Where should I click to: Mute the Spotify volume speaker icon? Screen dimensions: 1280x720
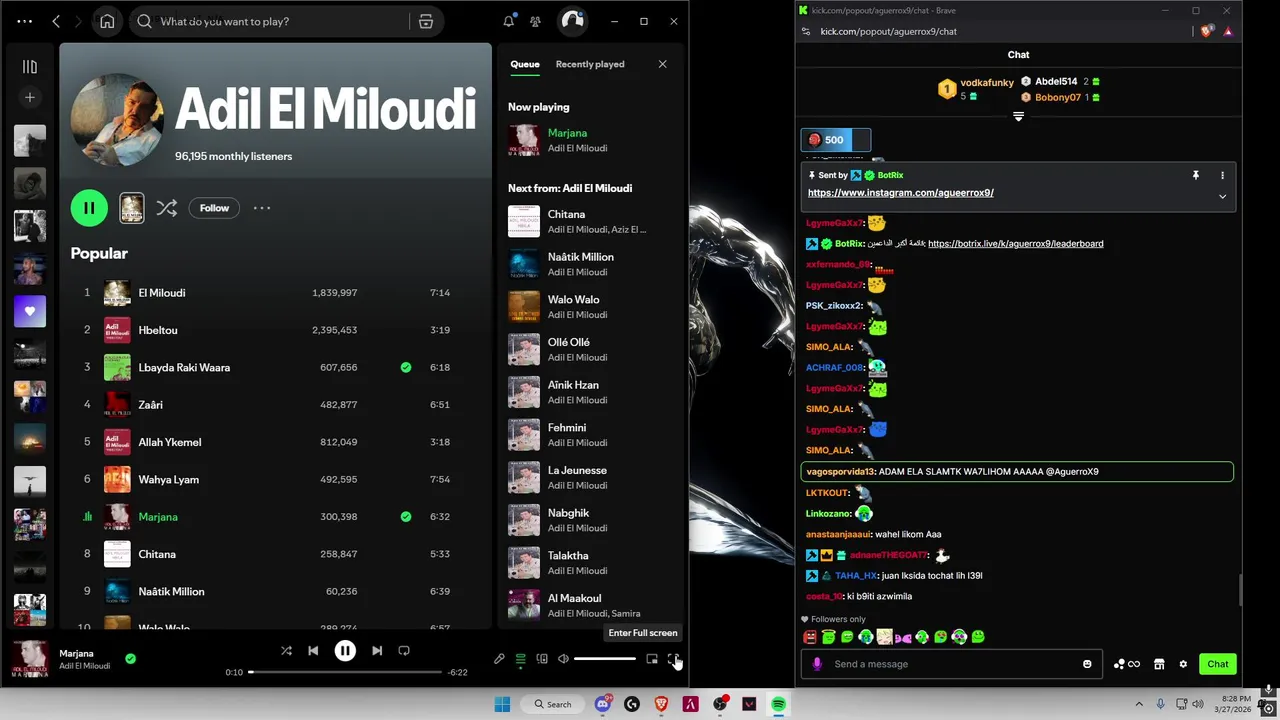pos(563,659)
